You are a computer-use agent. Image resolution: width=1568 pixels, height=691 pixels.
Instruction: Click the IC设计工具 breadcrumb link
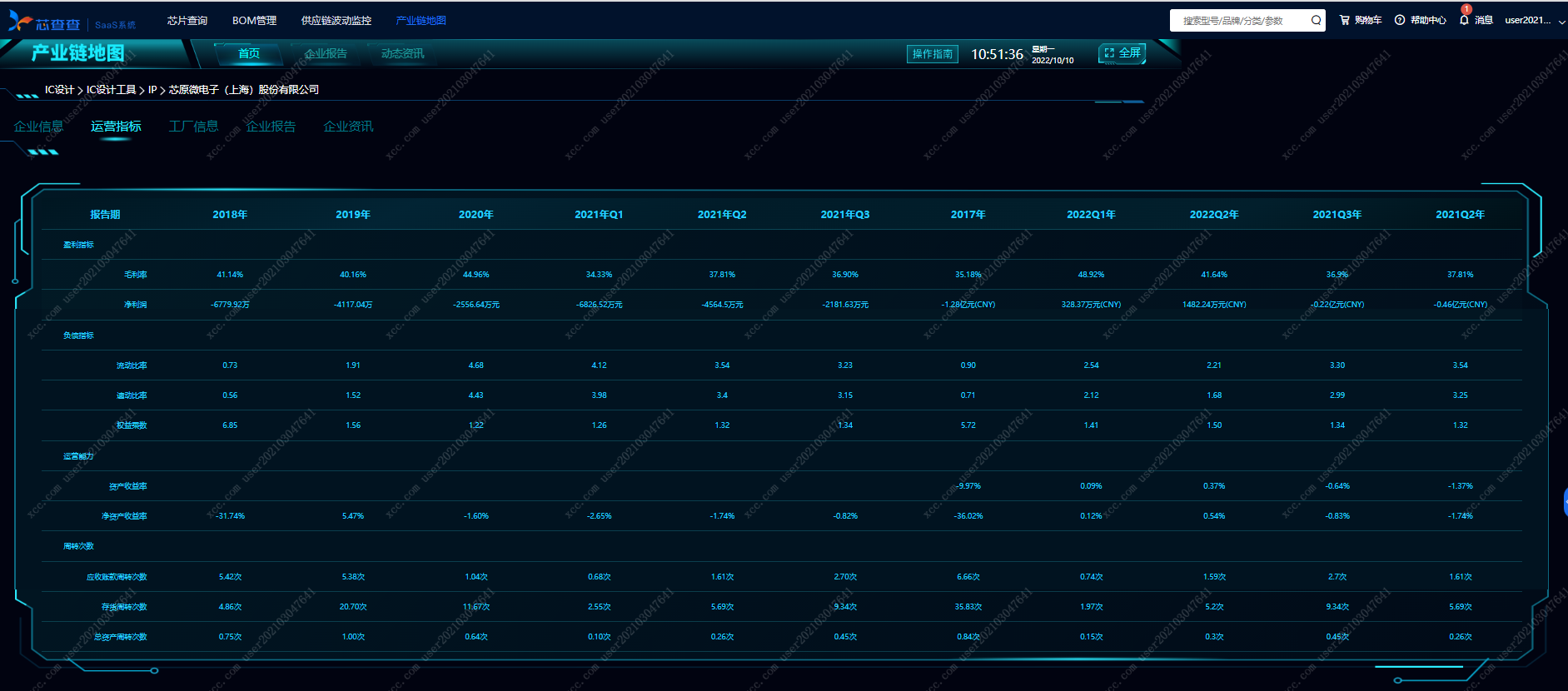(111, 90)
